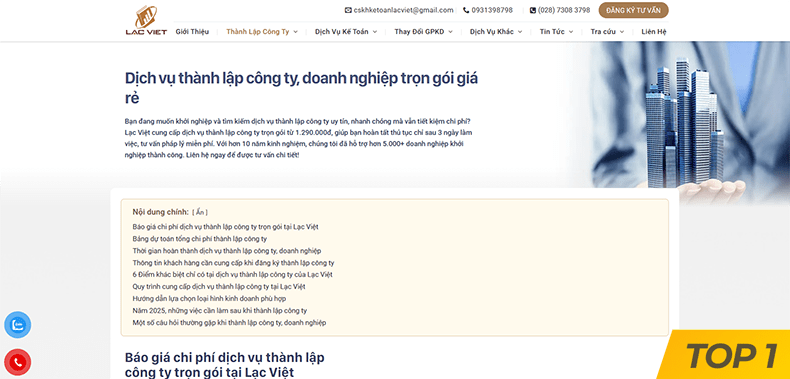Open the Dịch Vụ Khác dropdown

(x=496, y=31)
